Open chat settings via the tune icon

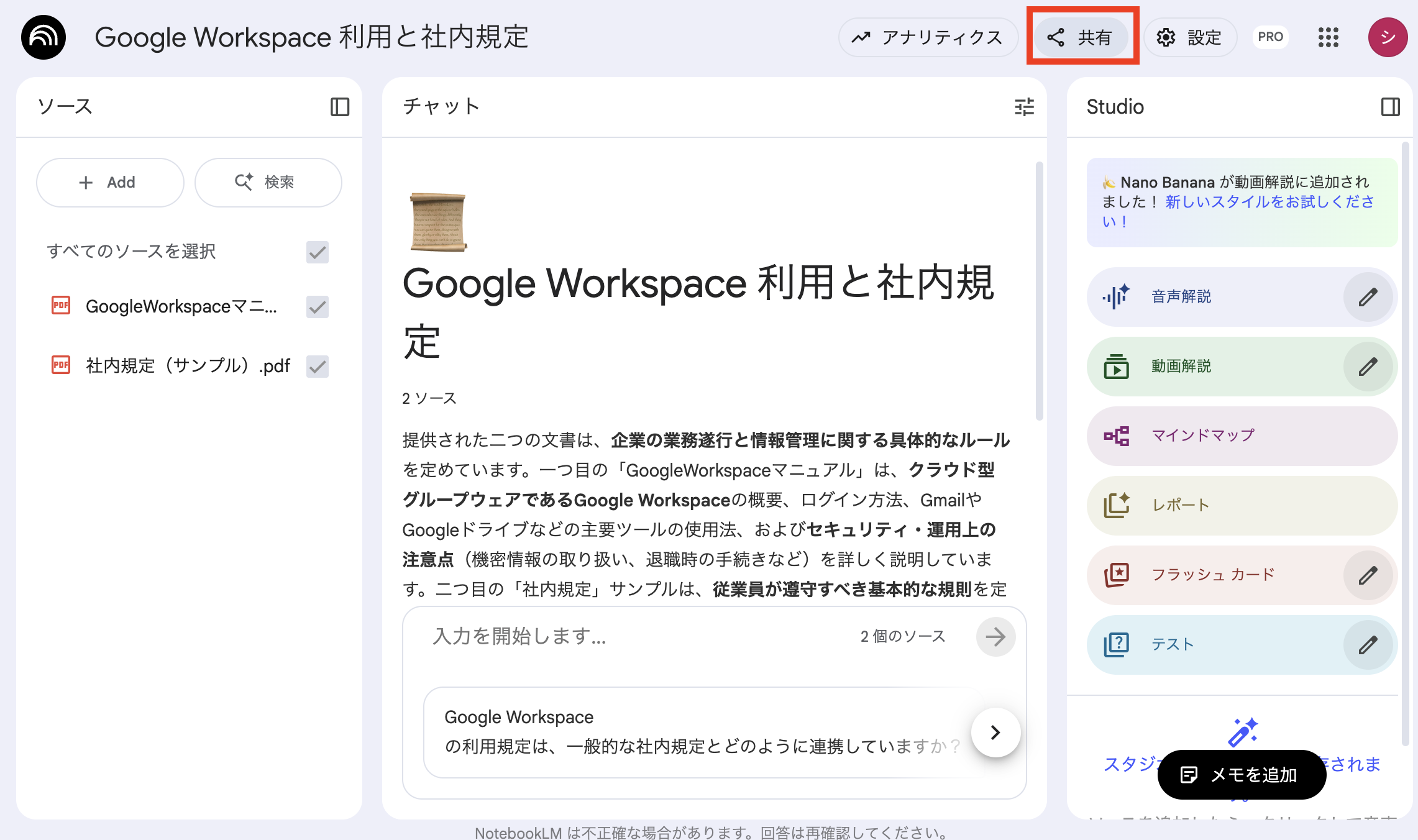tap(1023, 107)
